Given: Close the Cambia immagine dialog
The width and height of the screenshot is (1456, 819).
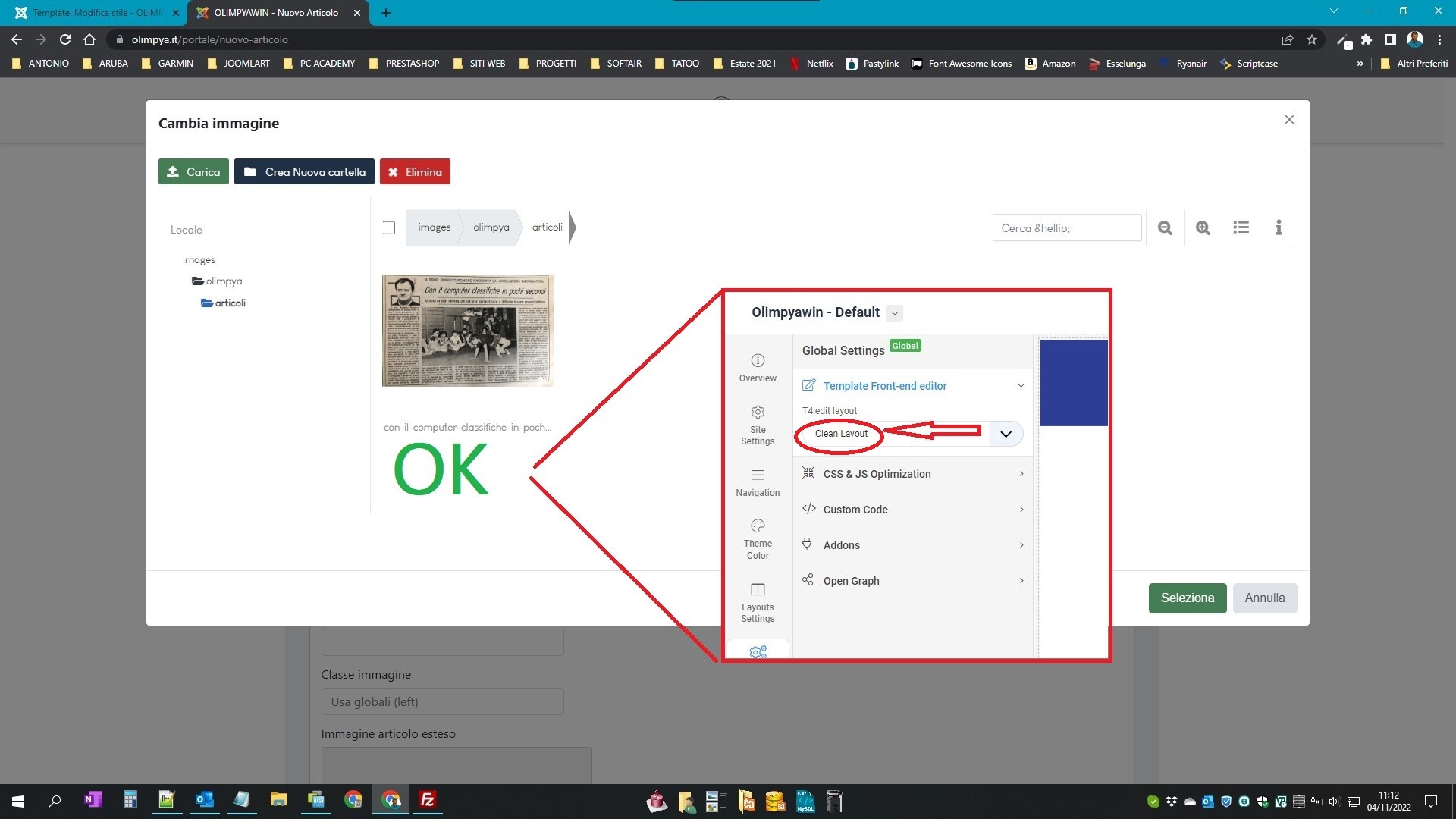Looking at the screenshot, I should (x=1289, y=120).
